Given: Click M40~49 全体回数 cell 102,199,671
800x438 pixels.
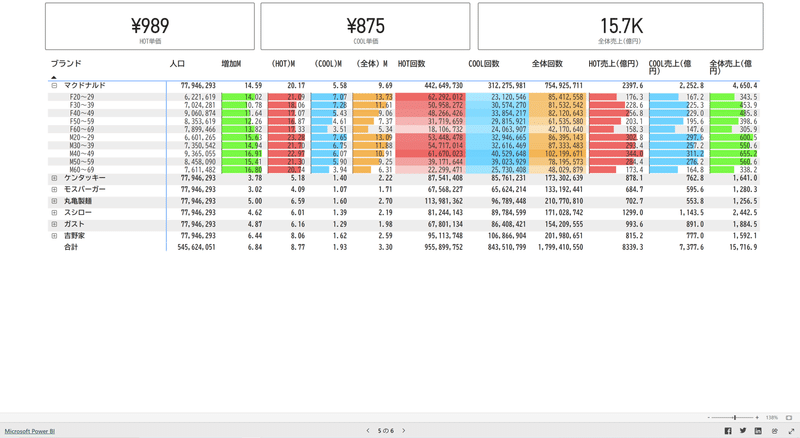Looking at the screenshot, I should [x=560, y=154].
